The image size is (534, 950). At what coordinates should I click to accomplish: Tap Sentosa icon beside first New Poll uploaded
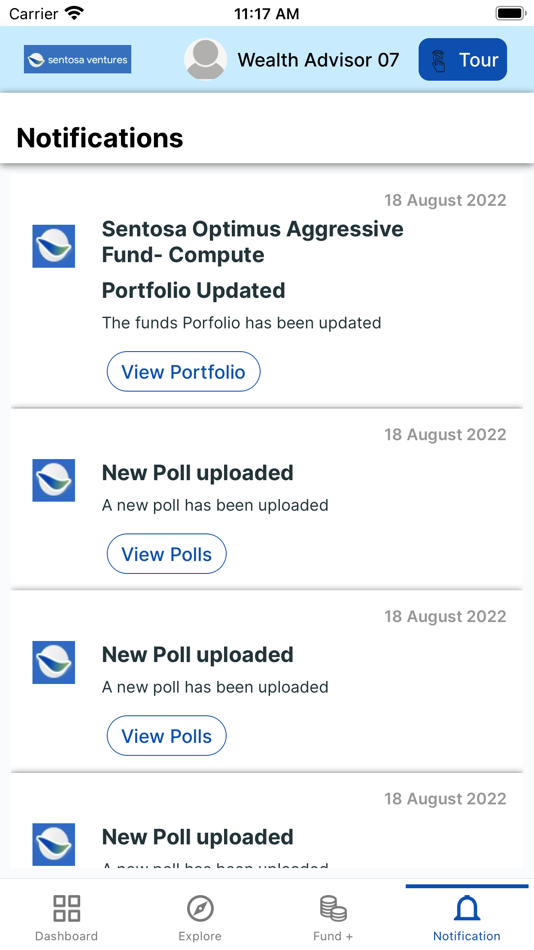tap(54, 480)
